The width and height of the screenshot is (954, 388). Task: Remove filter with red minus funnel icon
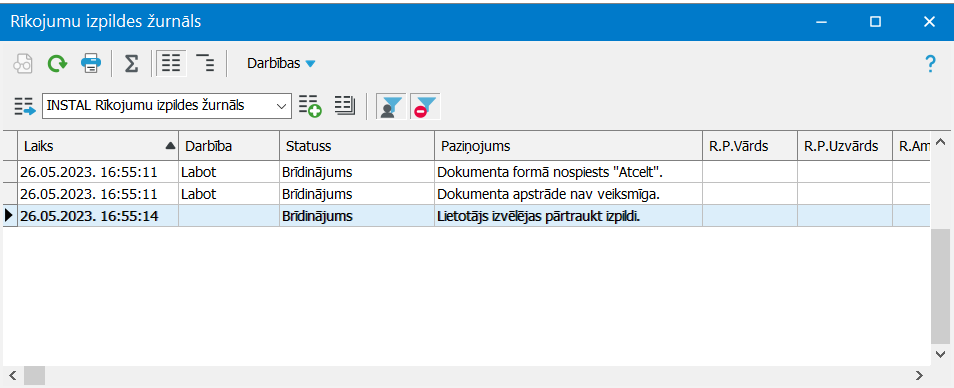pos(425,106)
